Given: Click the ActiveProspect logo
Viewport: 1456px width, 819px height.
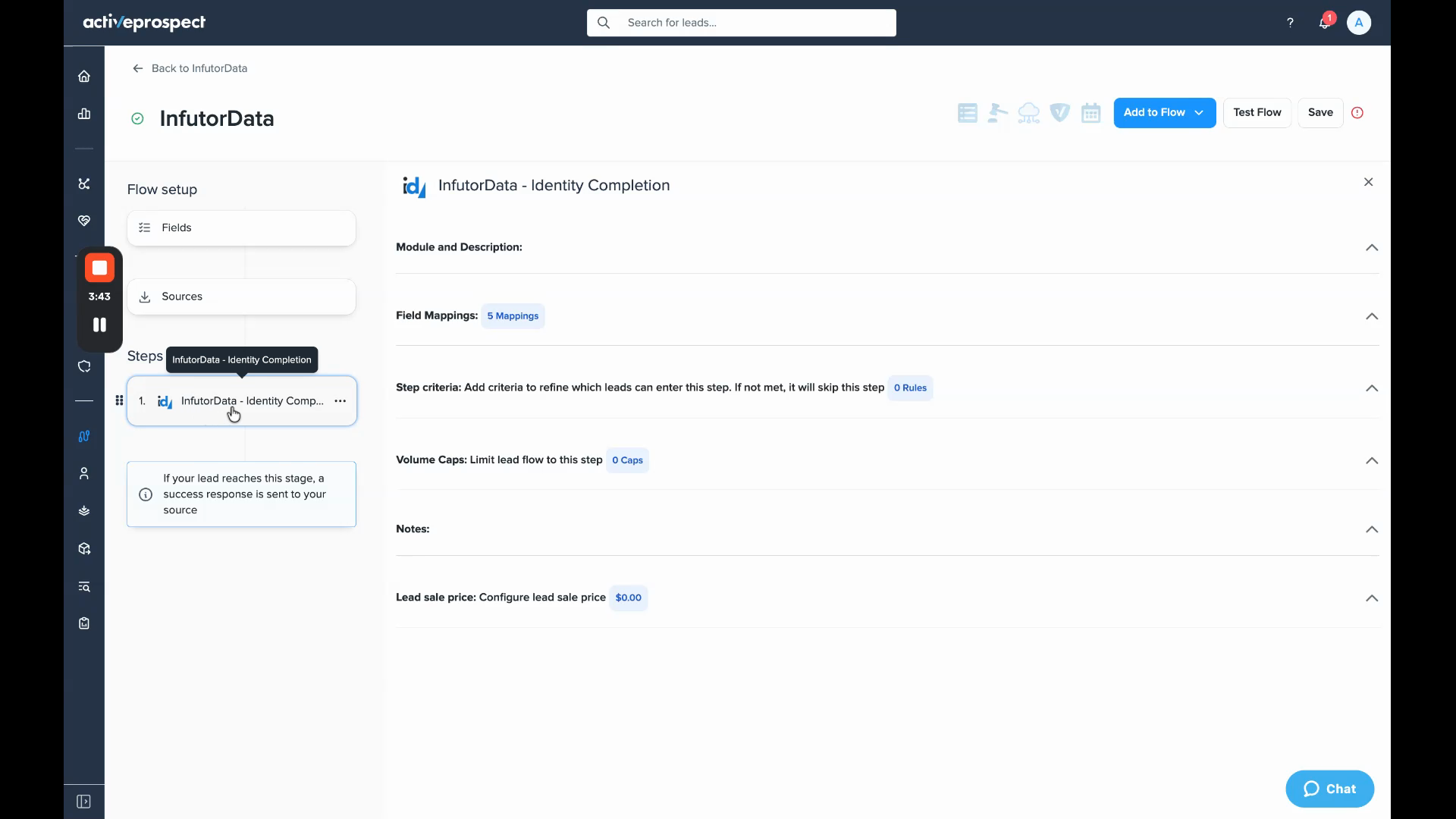Looking at the screenshot, I should pyautogui.click(x=144, y=23).
